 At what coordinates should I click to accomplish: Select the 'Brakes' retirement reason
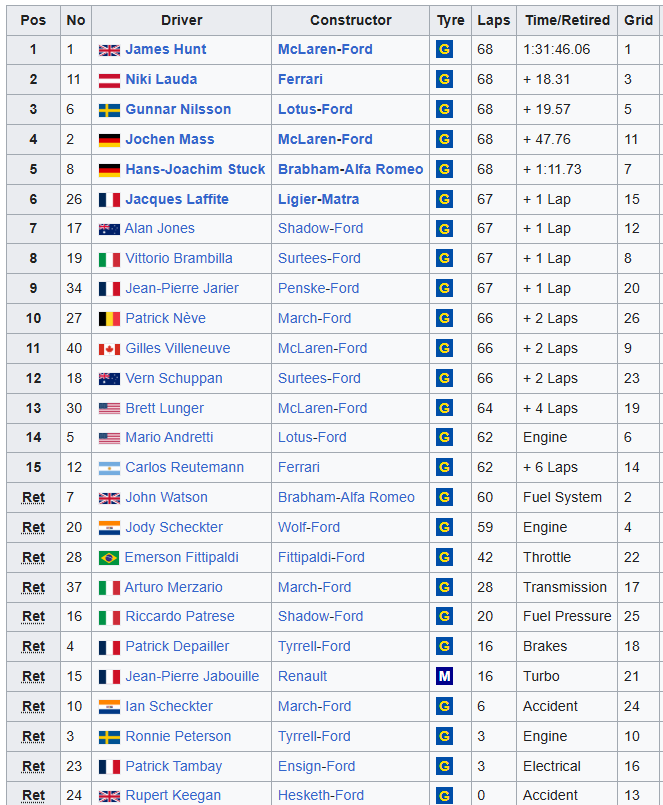click(545, 646)
